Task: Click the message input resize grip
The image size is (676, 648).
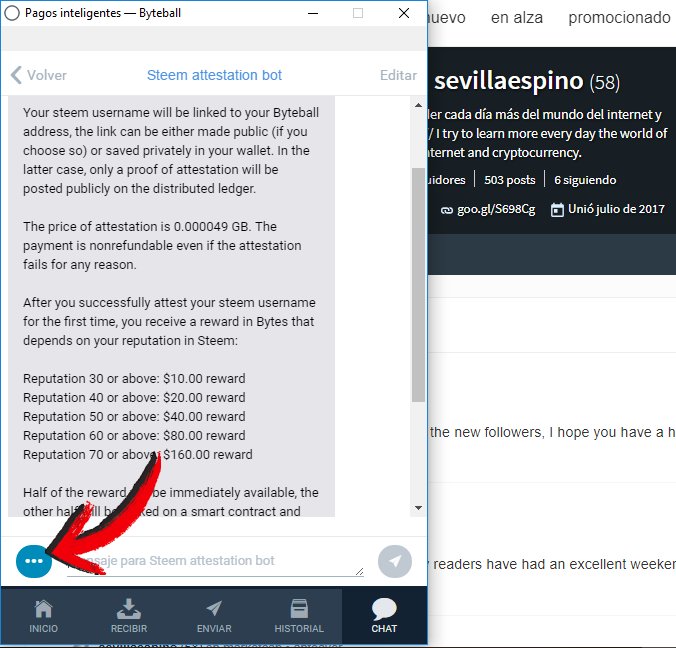Action: pos(360,571)
